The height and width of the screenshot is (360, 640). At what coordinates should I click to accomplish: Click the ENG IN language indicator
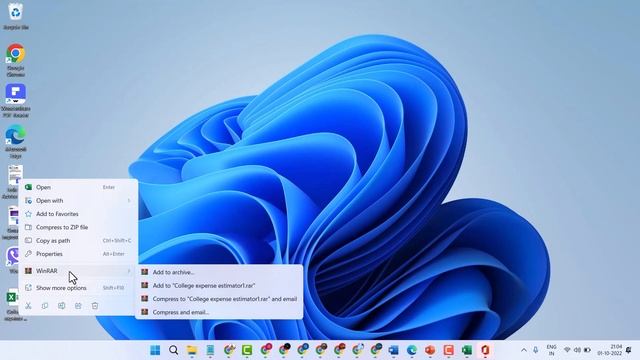click(x=551, y=350)
